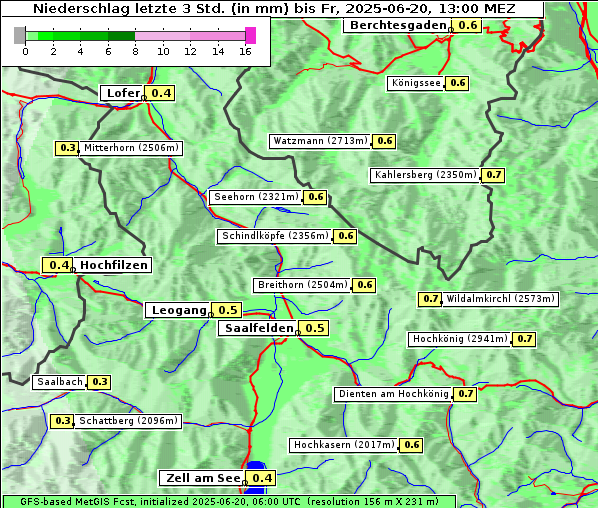Screen dimensions: 598x508
Task: Click Seehorn's 0.6 value box
Action: tap(315, 197)
